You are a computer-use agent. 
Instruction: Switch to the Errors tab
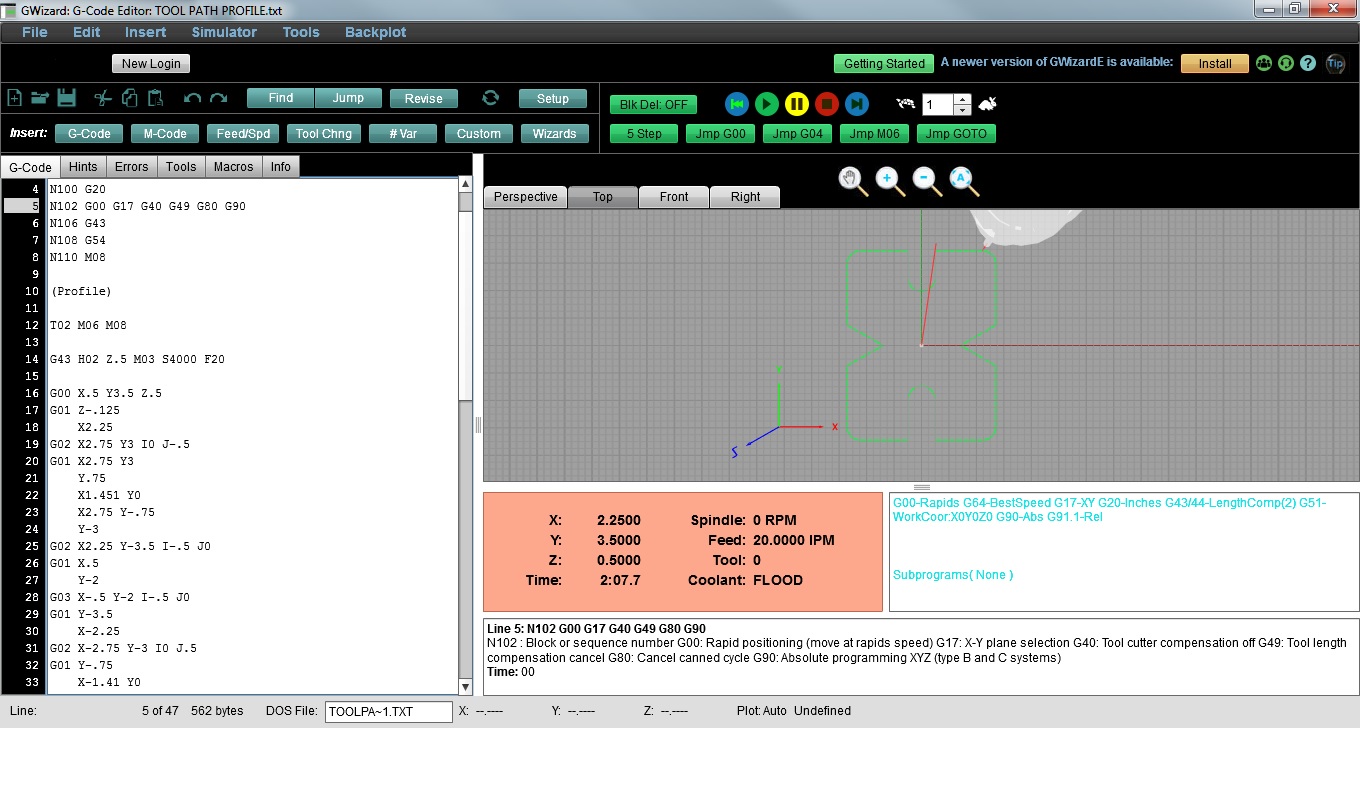click(x=131, y=166)
